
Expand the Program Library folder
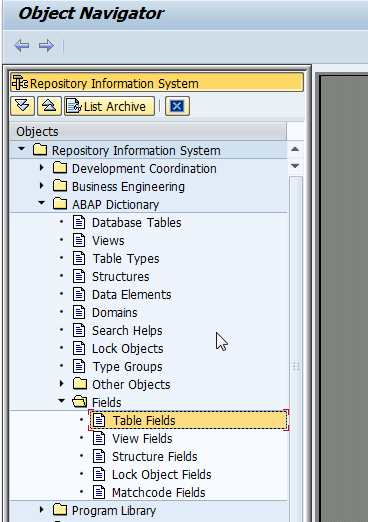tap(41, 509)
